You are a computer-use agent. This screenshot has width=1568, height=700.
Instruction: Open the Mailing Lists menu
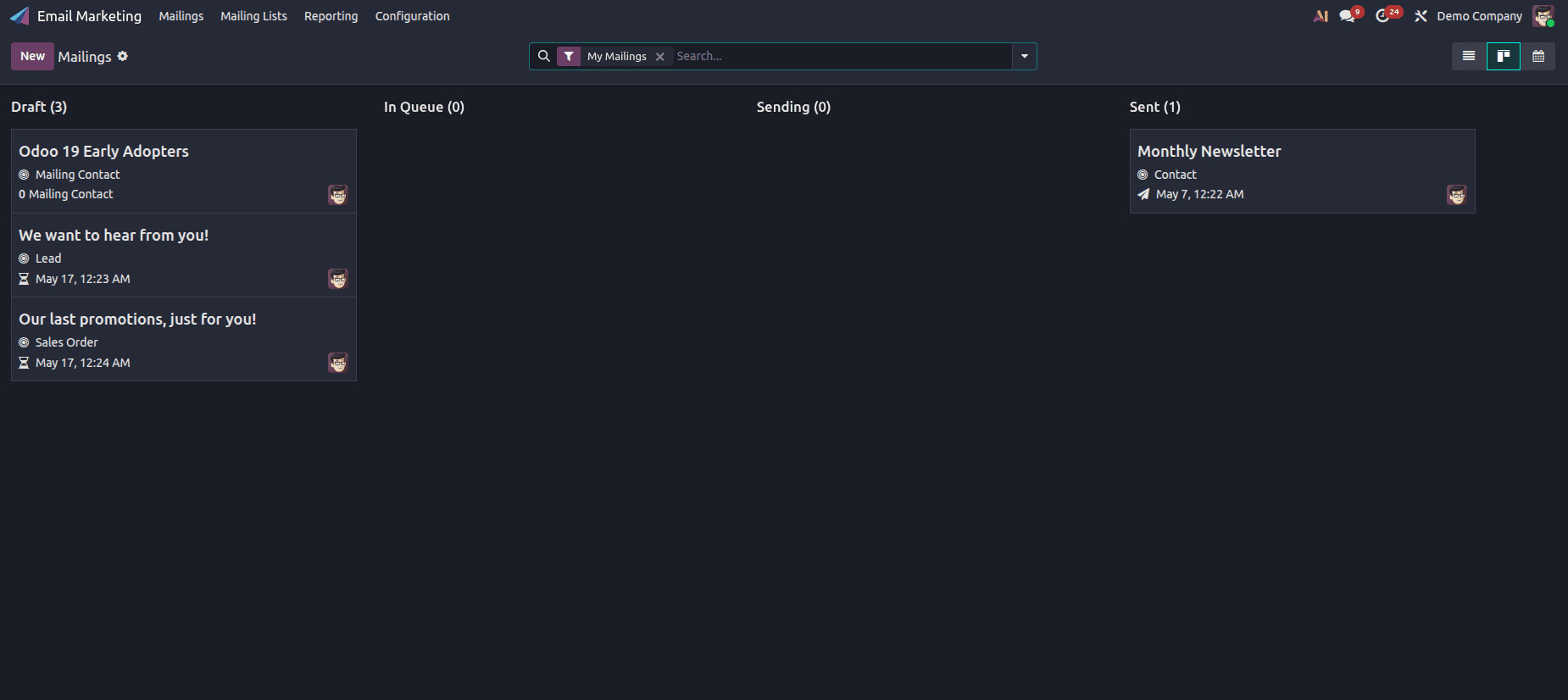pyautogui.click(x=253, y=16)
